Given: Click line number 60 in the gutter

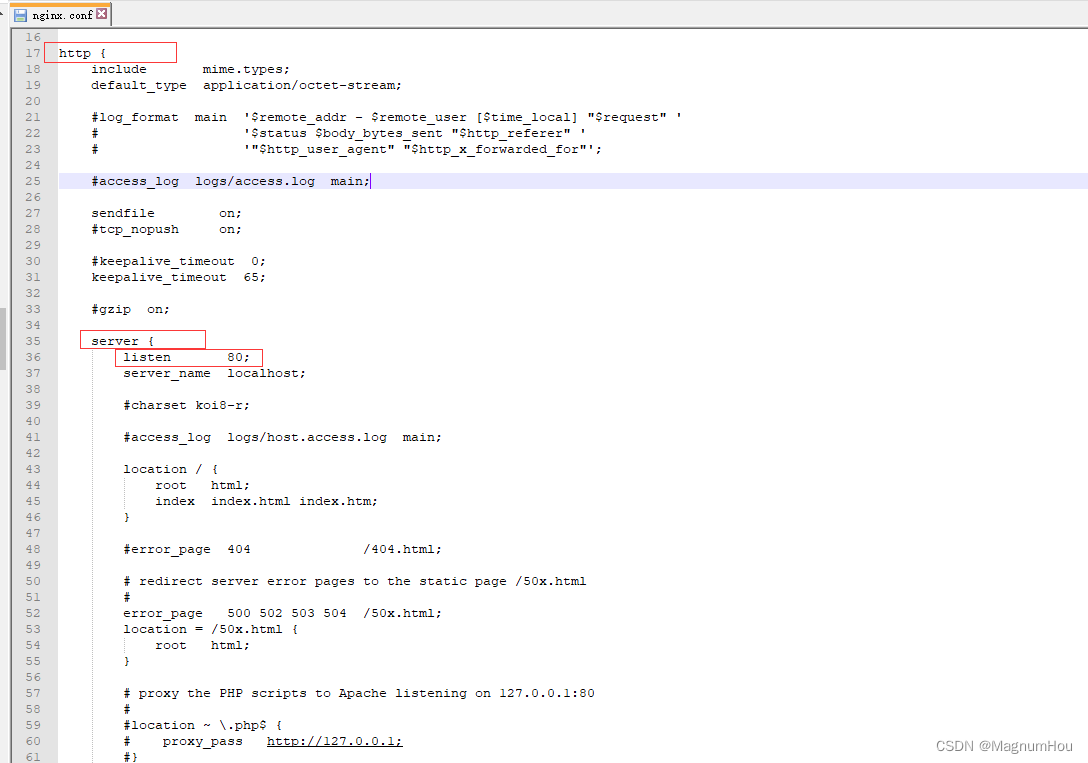Looking at the screenshot, I should pos(33,741).
